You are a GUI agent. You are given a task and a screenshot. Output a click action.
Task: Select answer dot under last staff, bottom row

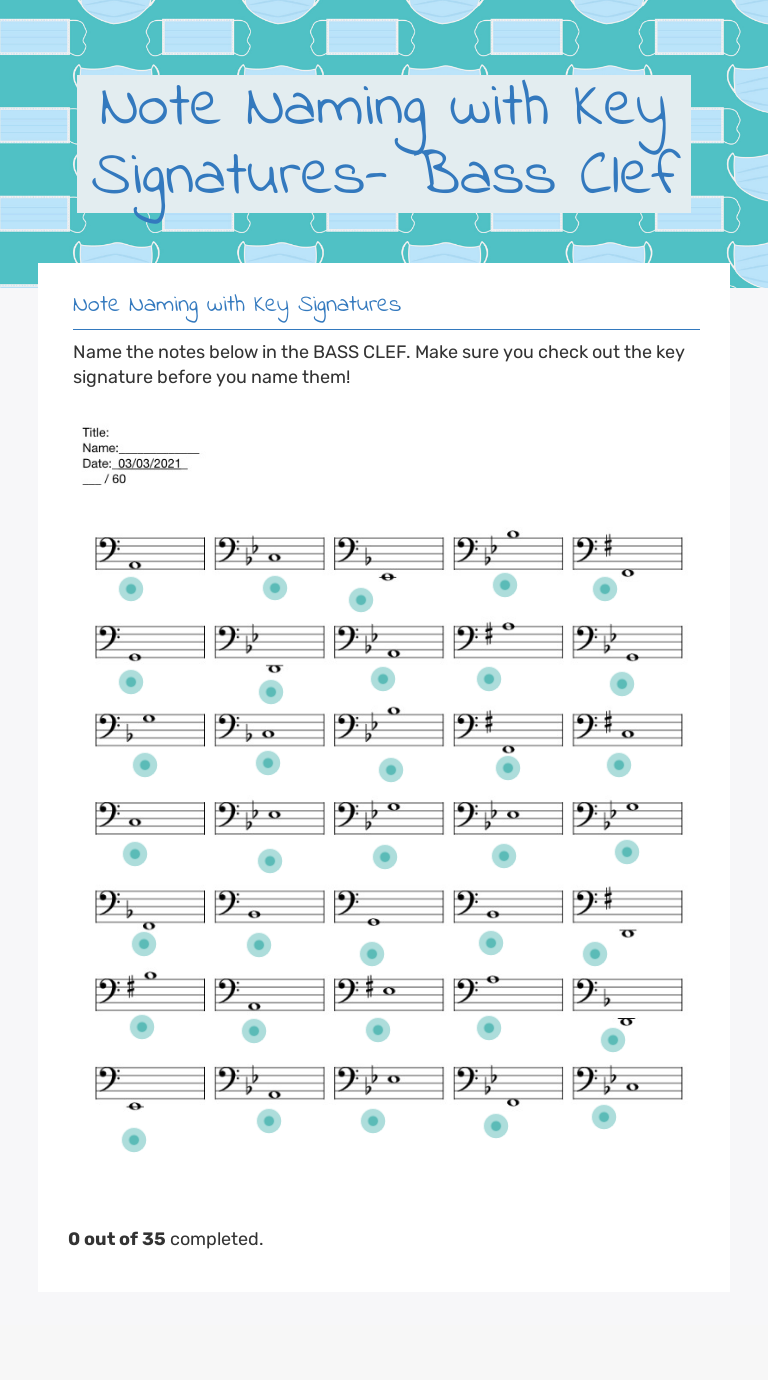(604, 1117)
